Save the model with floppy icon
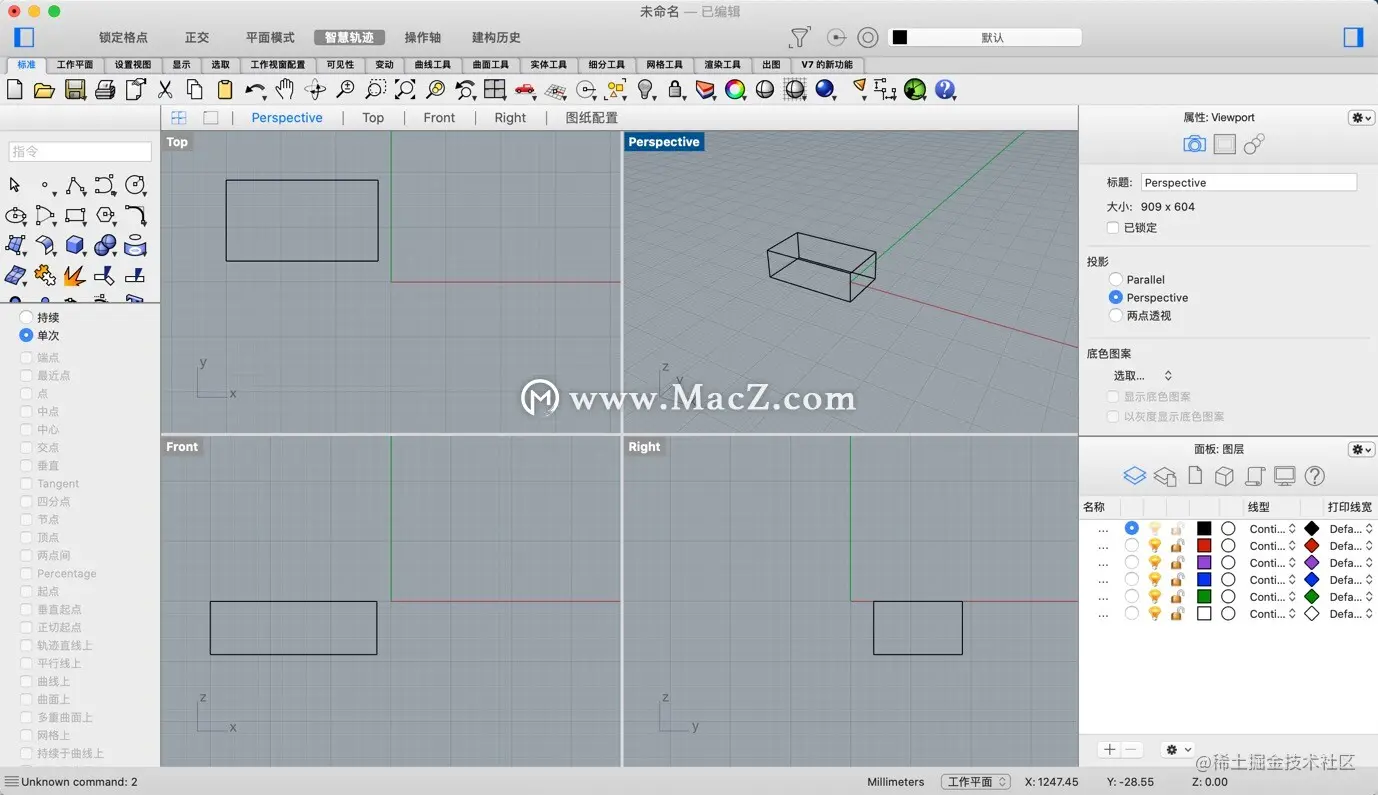Image resolution: width=1378 pixels, height=795 pixels. [x=75, y=90]
